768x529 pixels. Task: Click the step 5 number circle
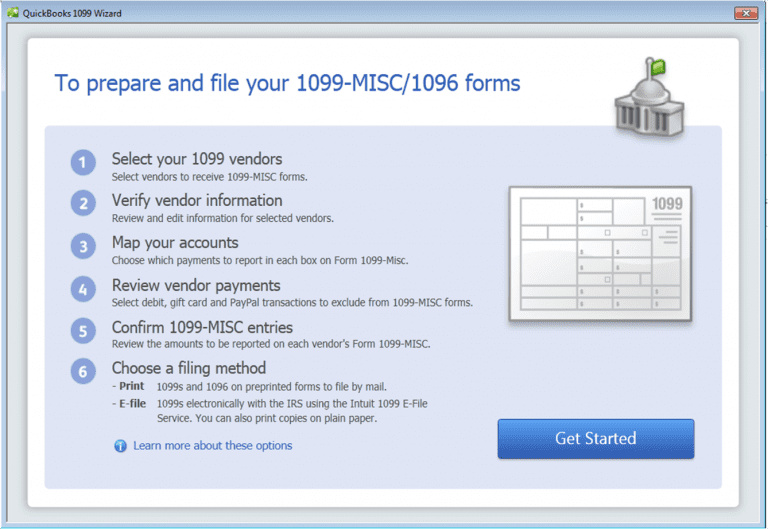[83, 331]
